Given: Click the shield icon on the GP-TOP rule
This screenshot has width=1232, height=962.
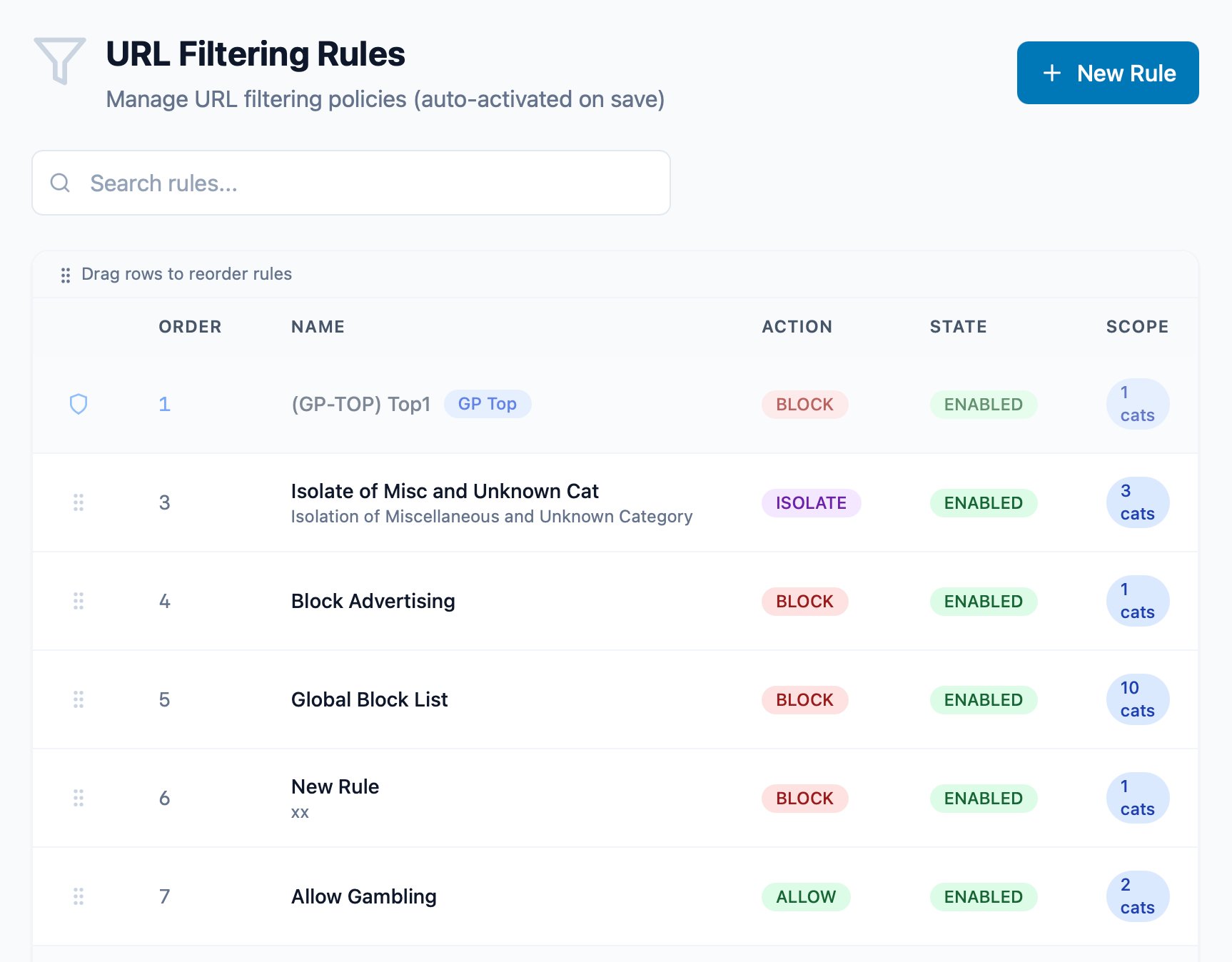Looking at the screenshot, I should coord(79,404).
